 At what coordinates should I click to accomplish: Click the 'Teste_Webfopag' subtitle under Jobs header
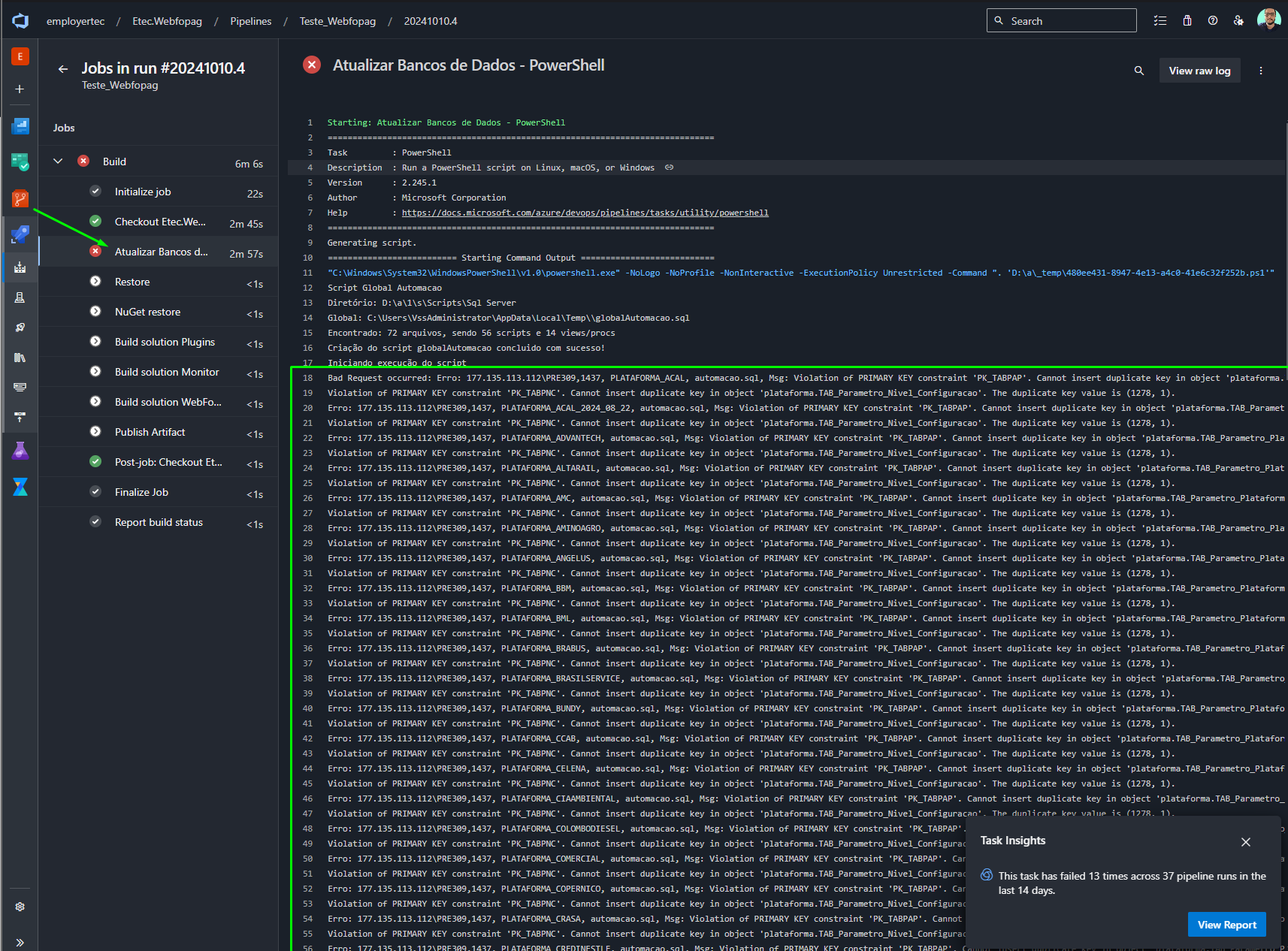pos(120,86)
